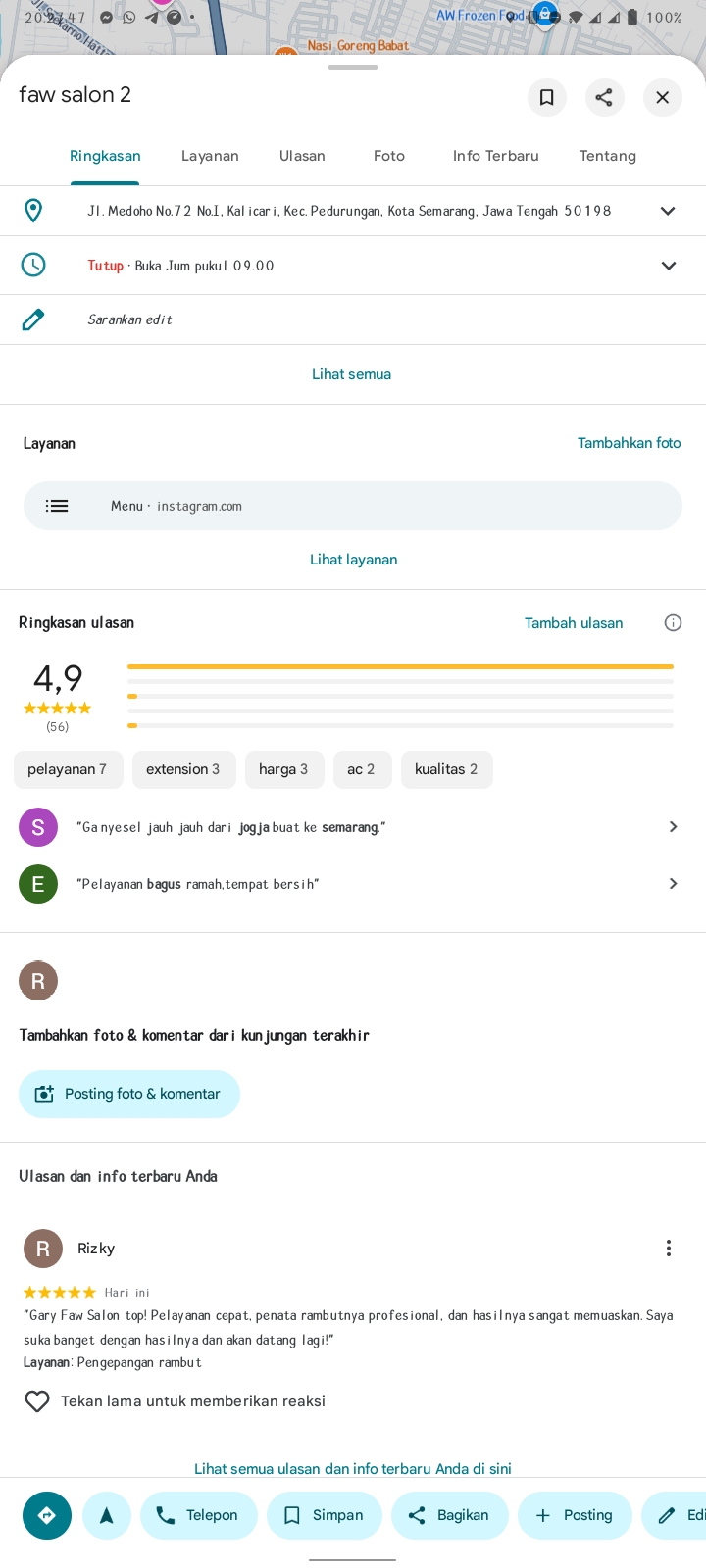
Task: Open three-dot menu on Rizky's review
Action: [x=669, y=1249]
